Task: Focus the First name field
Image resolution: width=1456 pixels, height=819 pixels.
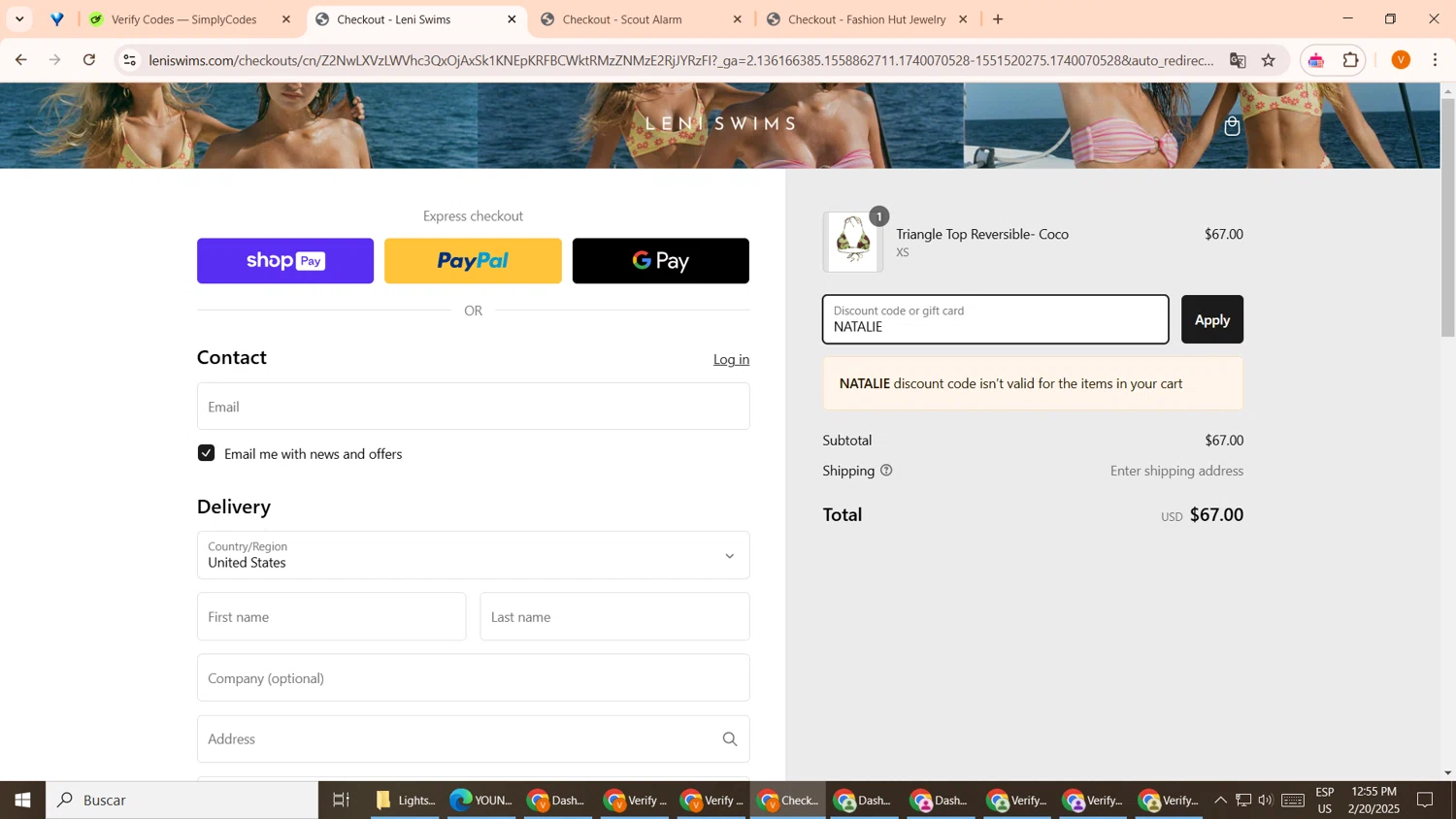Action: [331, 617]
